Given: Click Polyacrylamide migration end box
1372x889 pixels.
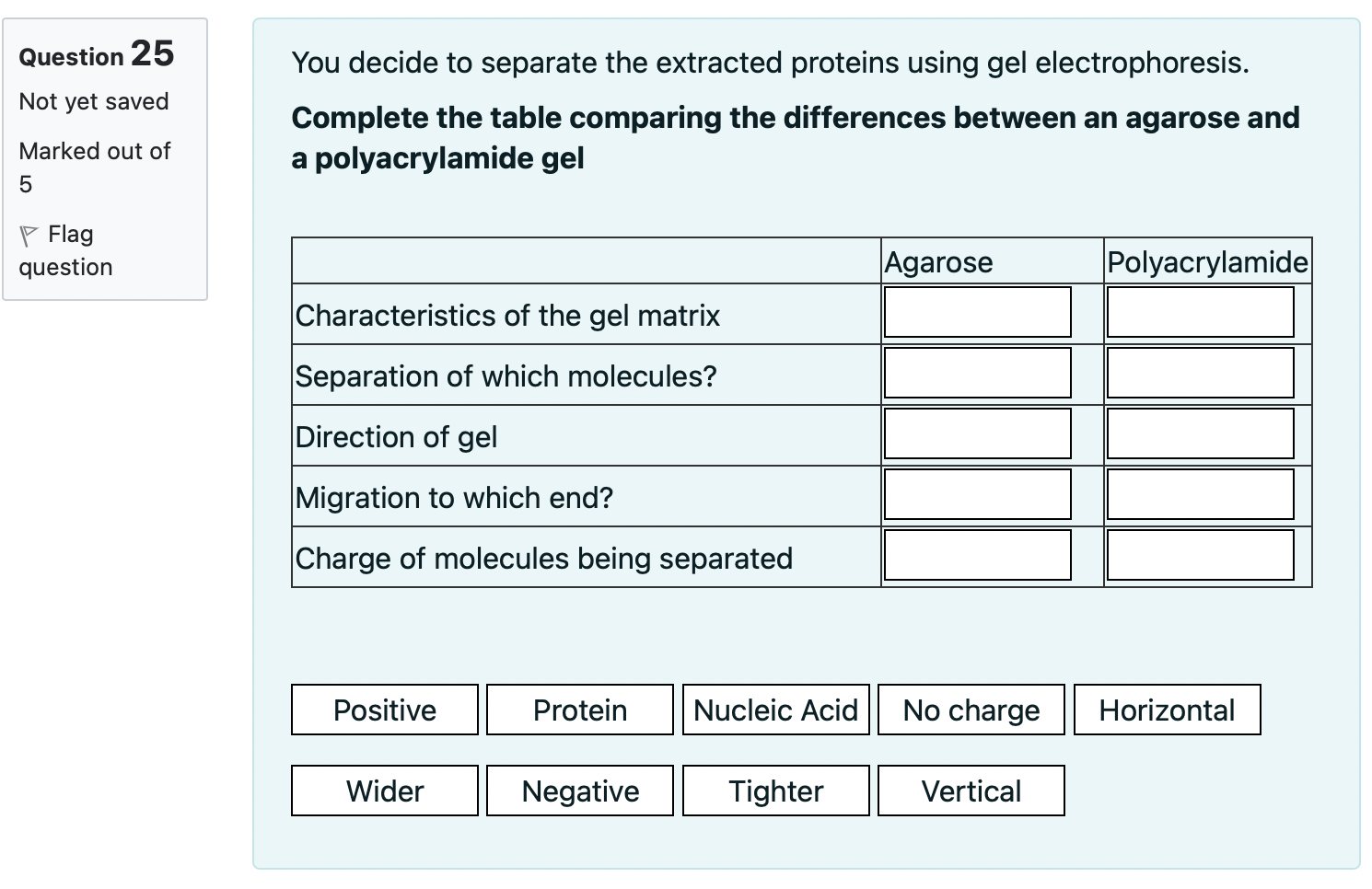Looking at the screenshot, I should 1200,494.
